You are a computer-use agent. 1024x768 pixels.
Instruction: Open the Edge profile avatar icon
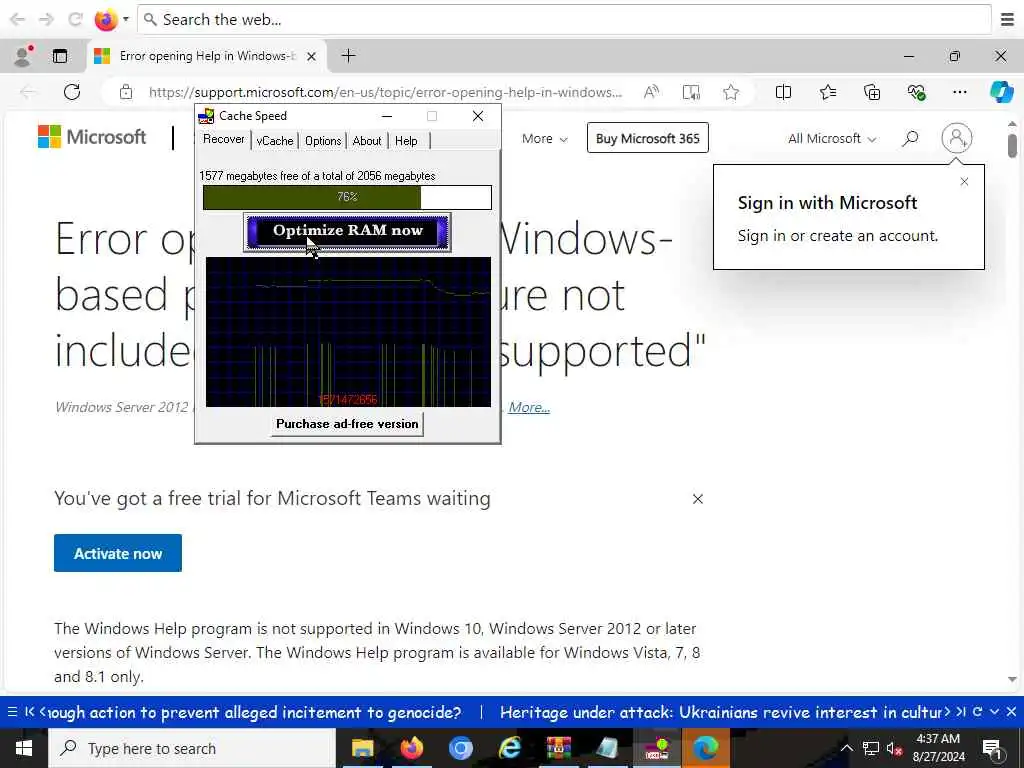(x=23, y=56)
